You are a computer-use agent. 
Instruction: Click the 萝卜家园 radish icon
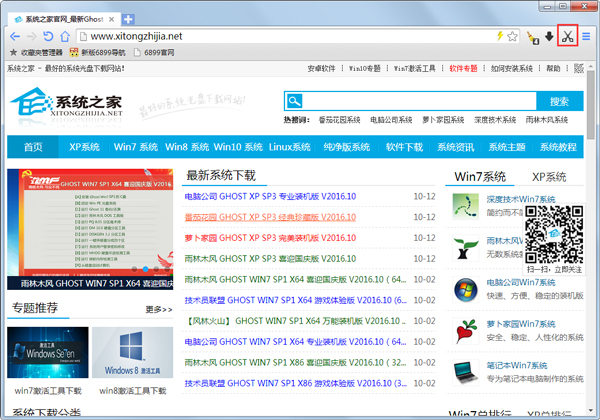(465, 331)
